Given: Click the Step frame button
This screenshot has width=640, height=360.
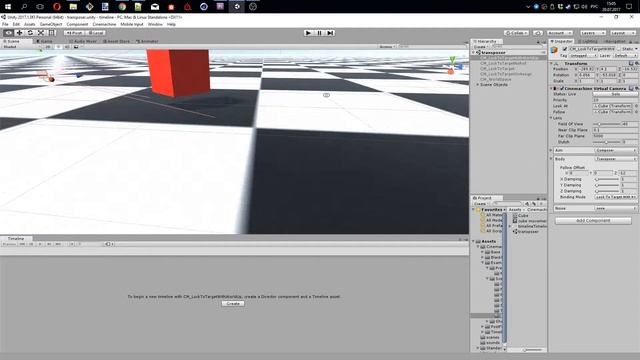Looking at the screenshot, I should click(x=330, y=33).
